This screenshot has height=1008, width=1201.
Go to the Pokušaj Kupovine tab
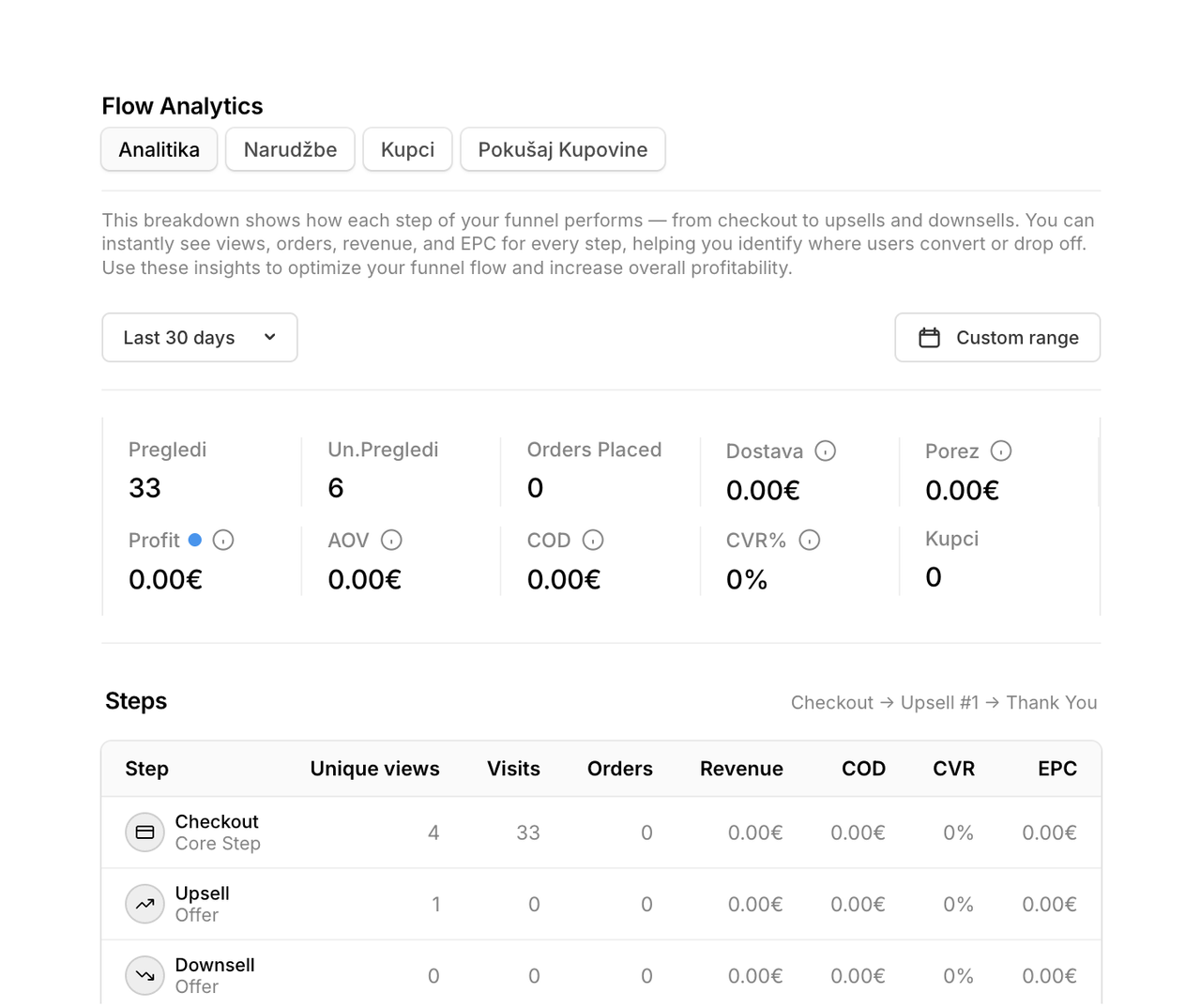point(563,149)
